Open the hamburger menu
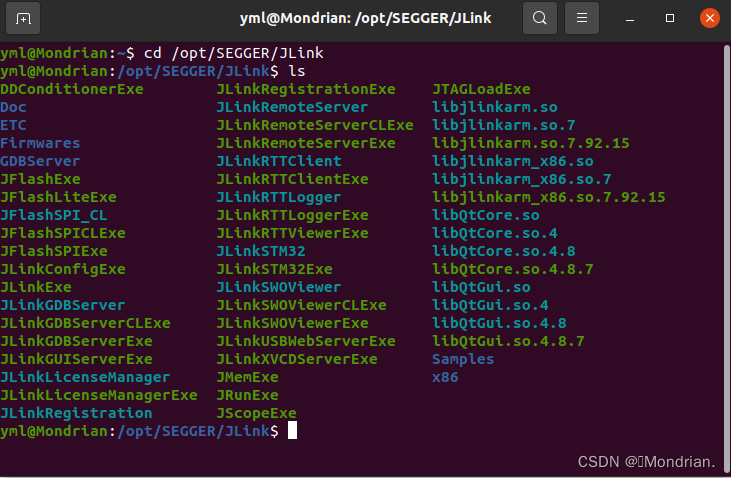 582,18
